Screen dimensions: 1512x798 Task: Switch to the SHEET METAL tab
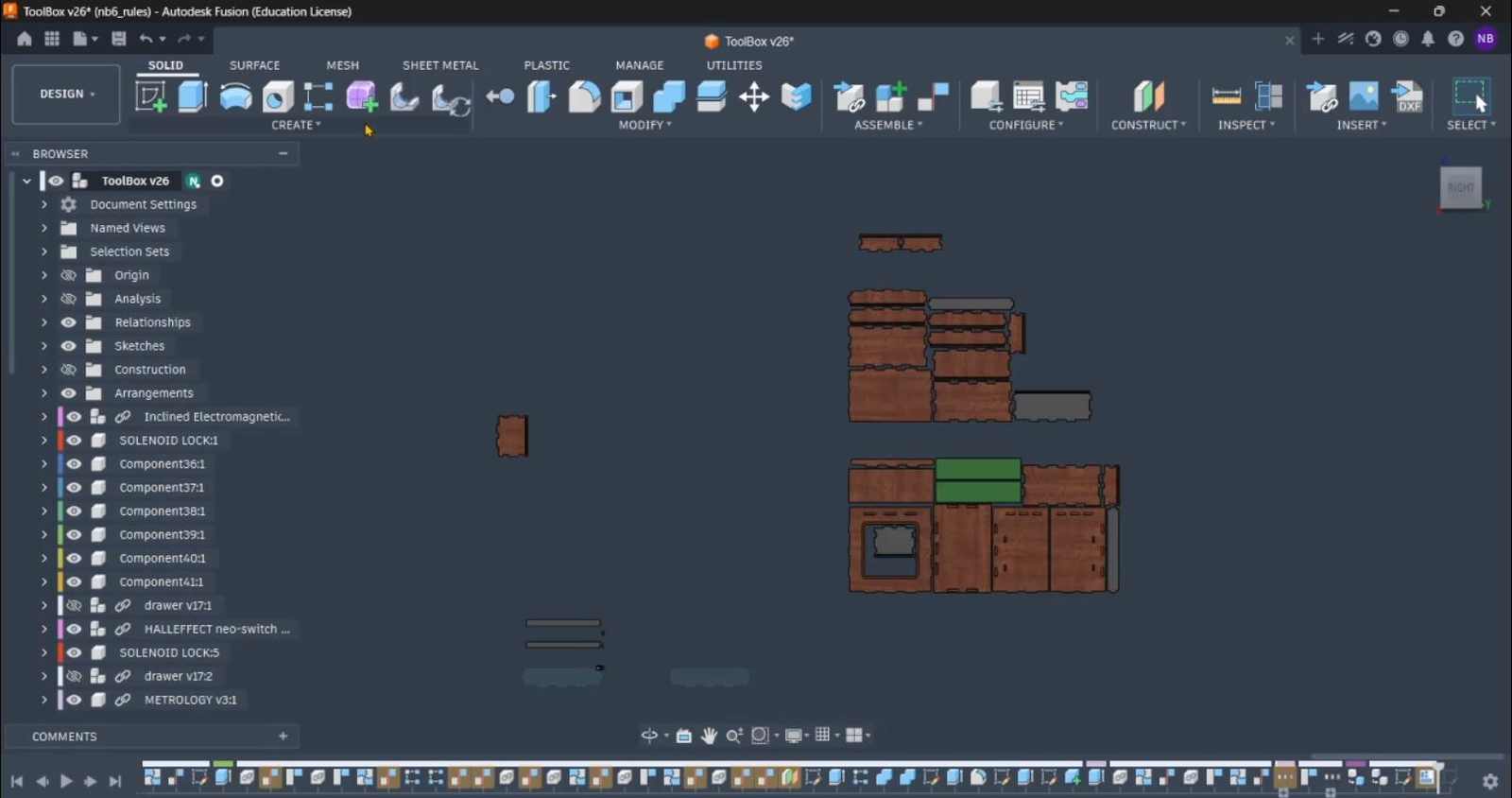pyautogui.click(x=440, y=65)
